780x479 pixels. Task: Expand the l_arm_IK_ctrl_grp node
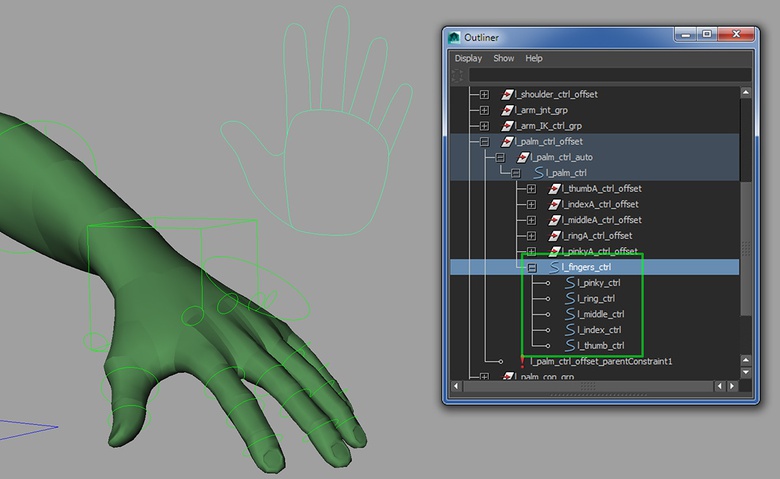pos(484,126)
